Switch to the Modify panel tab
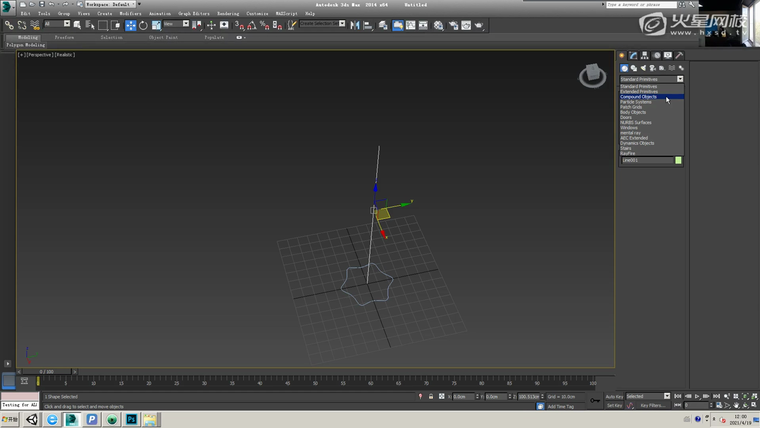The width and height of the screenshot is (760, 428). point(633,56)
